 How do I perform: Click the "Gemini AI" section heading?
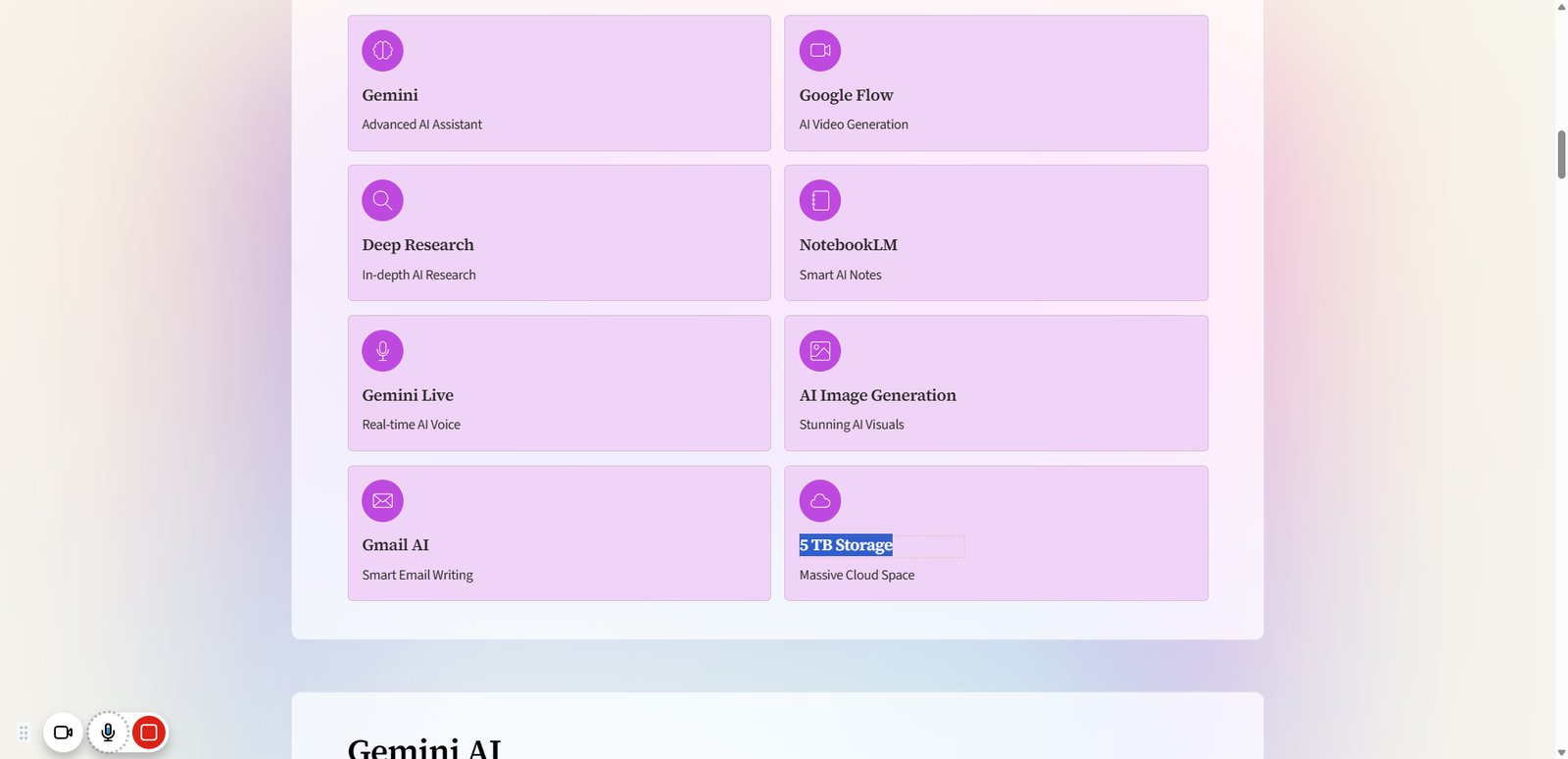(424, 748)
